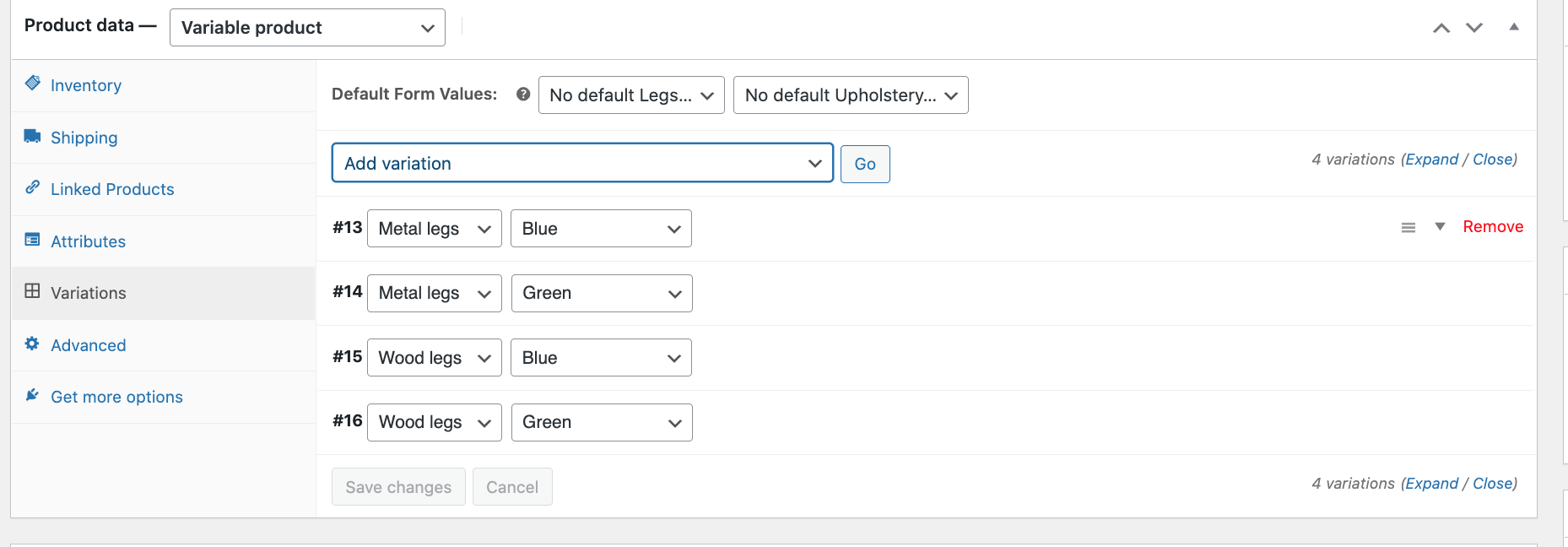The image size is (1568, 547).
Task: Click the Advanced gear icon
Action: (x=33, y=344)
